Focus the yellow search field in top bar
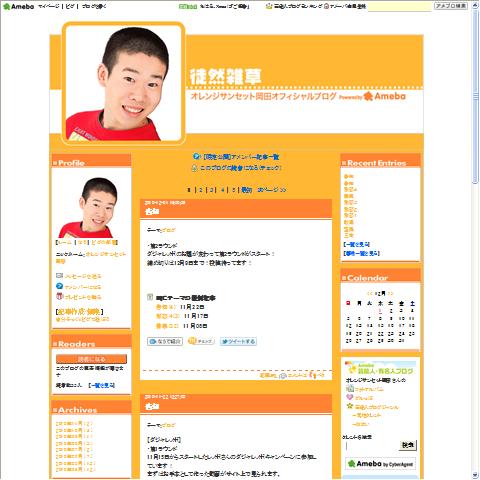The image size is (480, 480). coord(399,6)
